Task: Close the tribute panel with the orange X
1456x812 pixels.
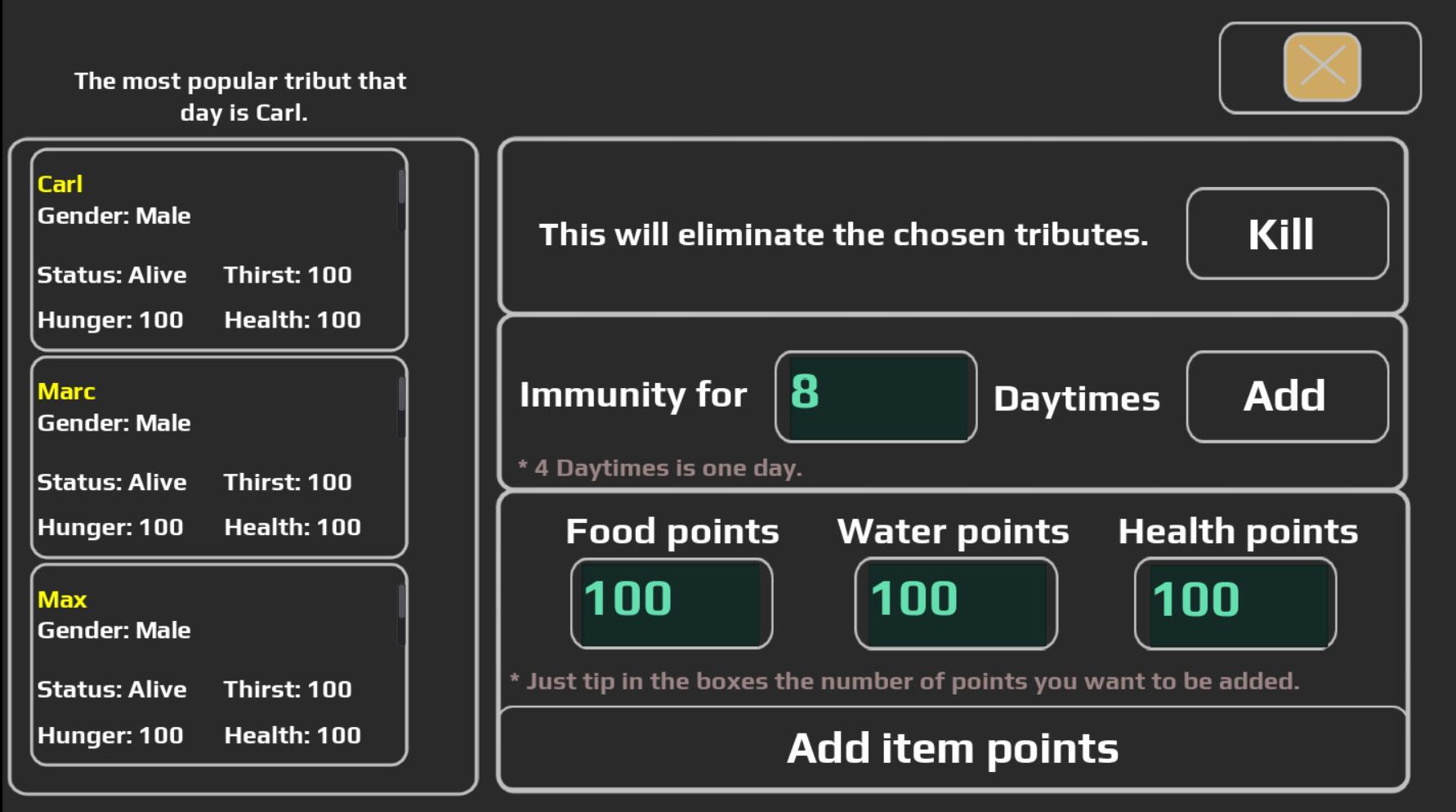Action: [x=1321, y=67]
